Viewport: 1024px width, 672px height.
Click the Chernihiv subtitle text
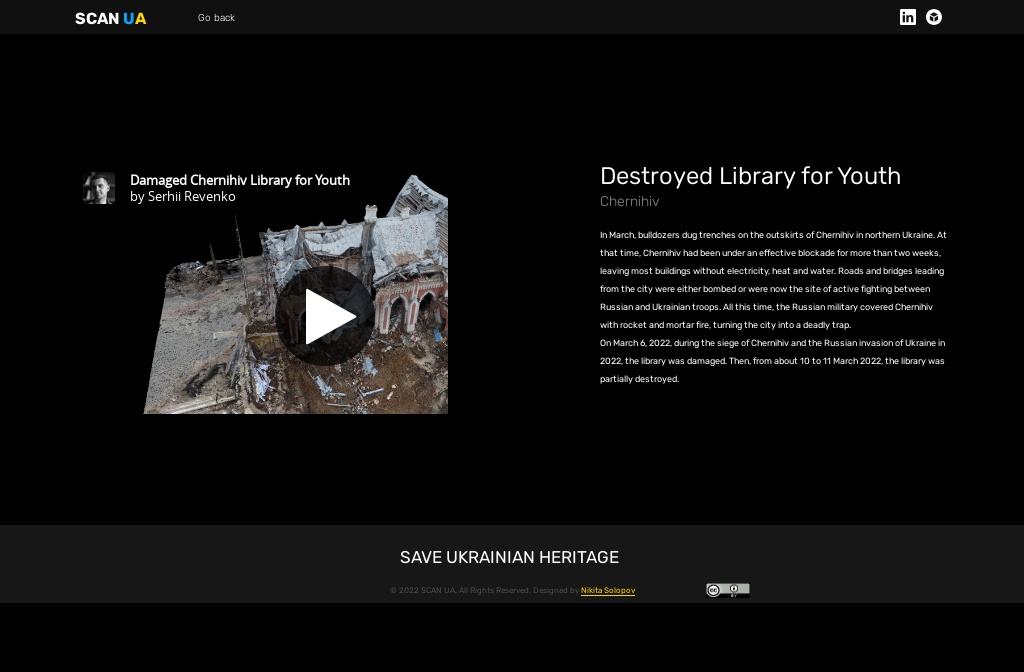pyautogui.click(x=629, y=201)
